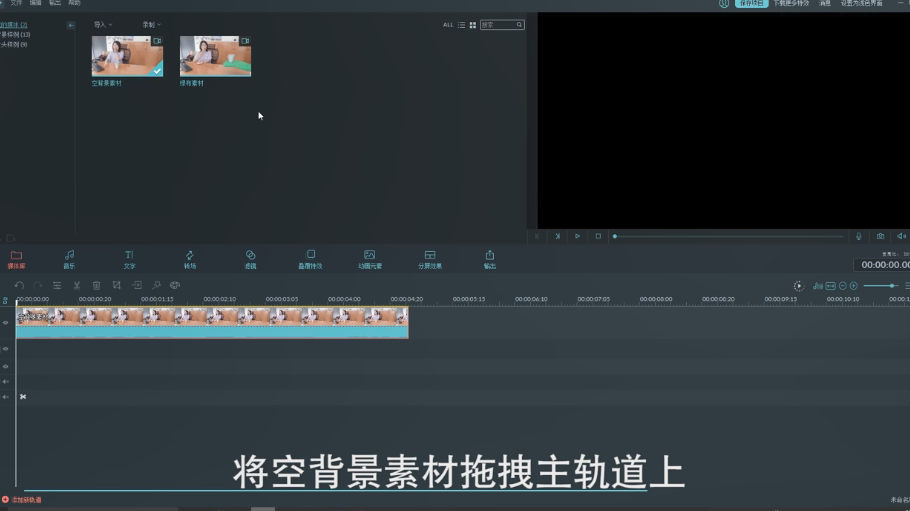Click the camera snapshot icon

(880, 236)
